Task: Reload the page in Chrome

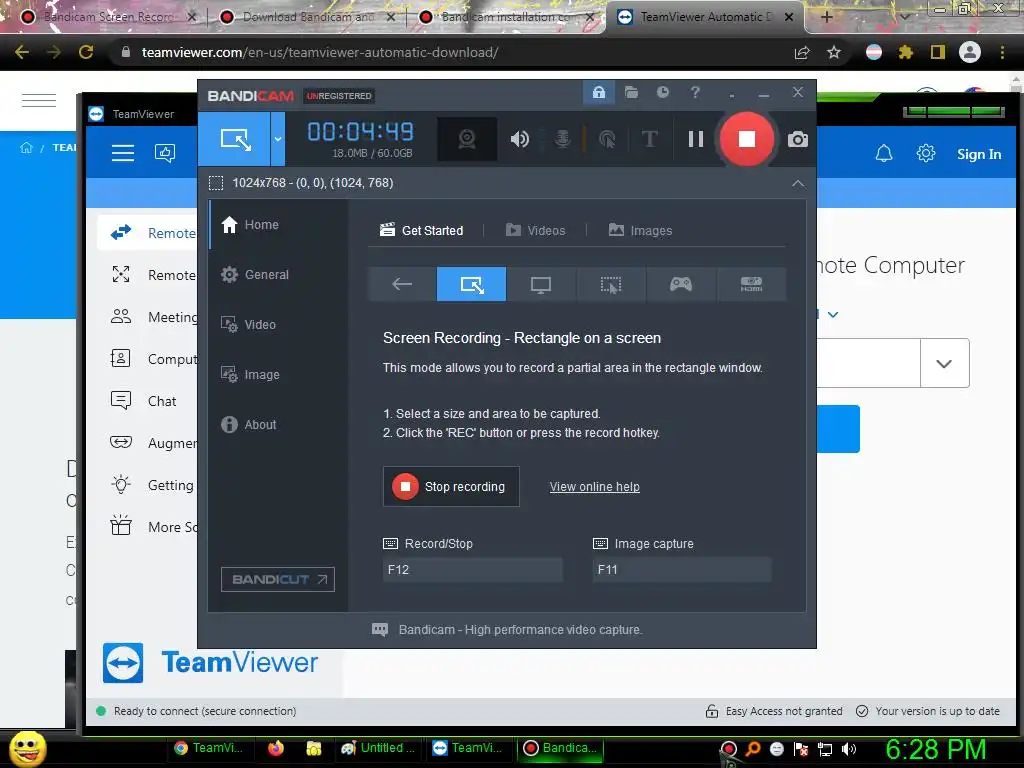Action: pyautogui.click(x=86, y=52)
